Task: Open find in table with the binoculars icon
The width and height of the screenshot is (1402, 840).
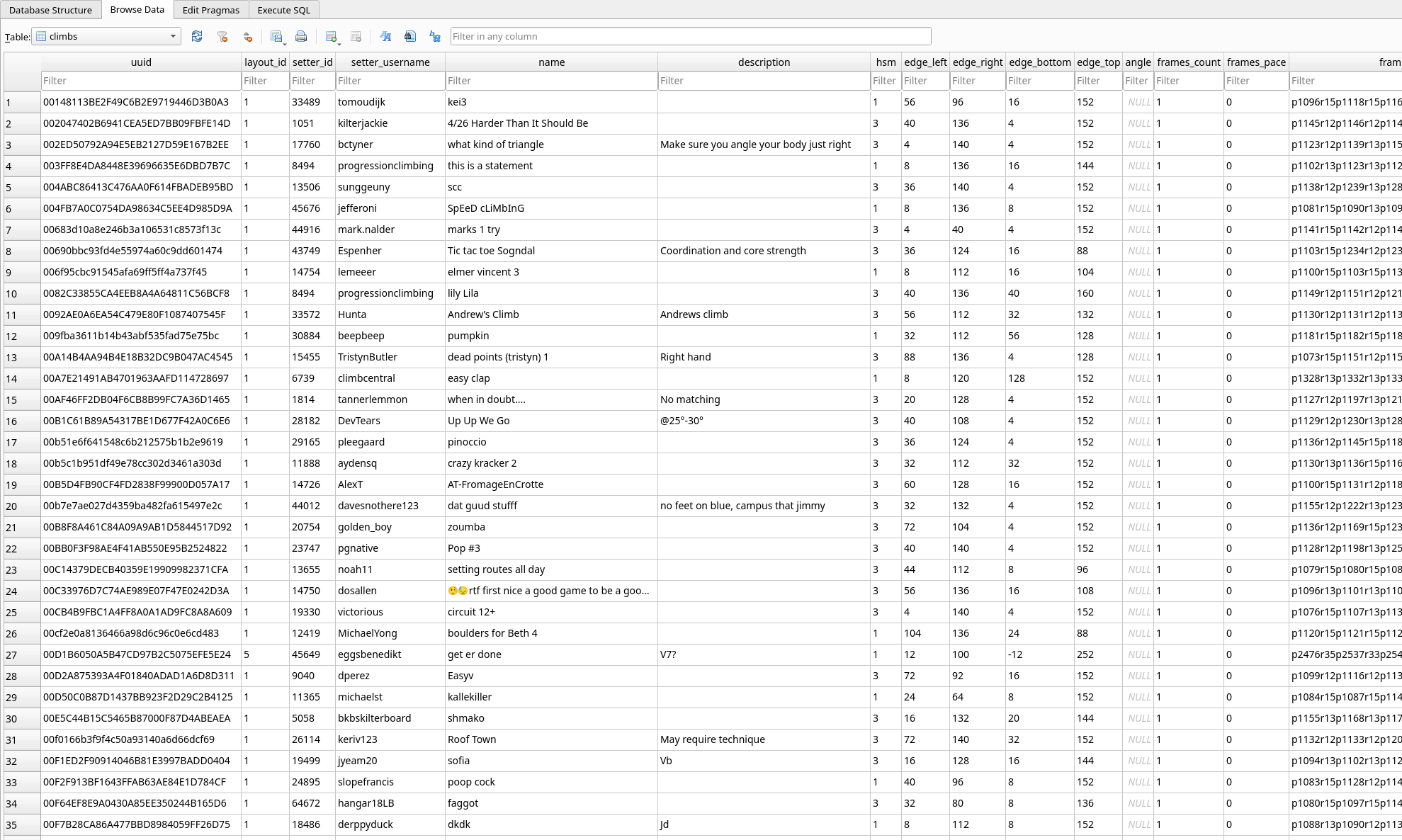Action: (x=410, y=36)
